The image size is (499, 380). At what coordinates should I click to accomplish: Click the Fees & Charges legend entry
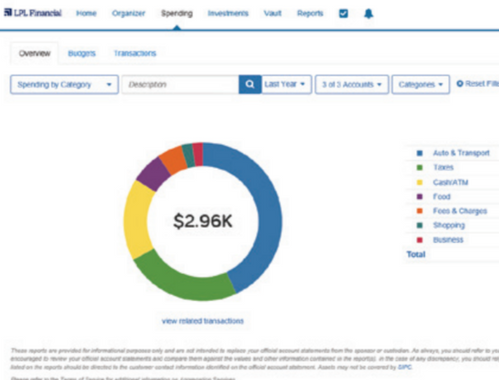tap(460, 211)
